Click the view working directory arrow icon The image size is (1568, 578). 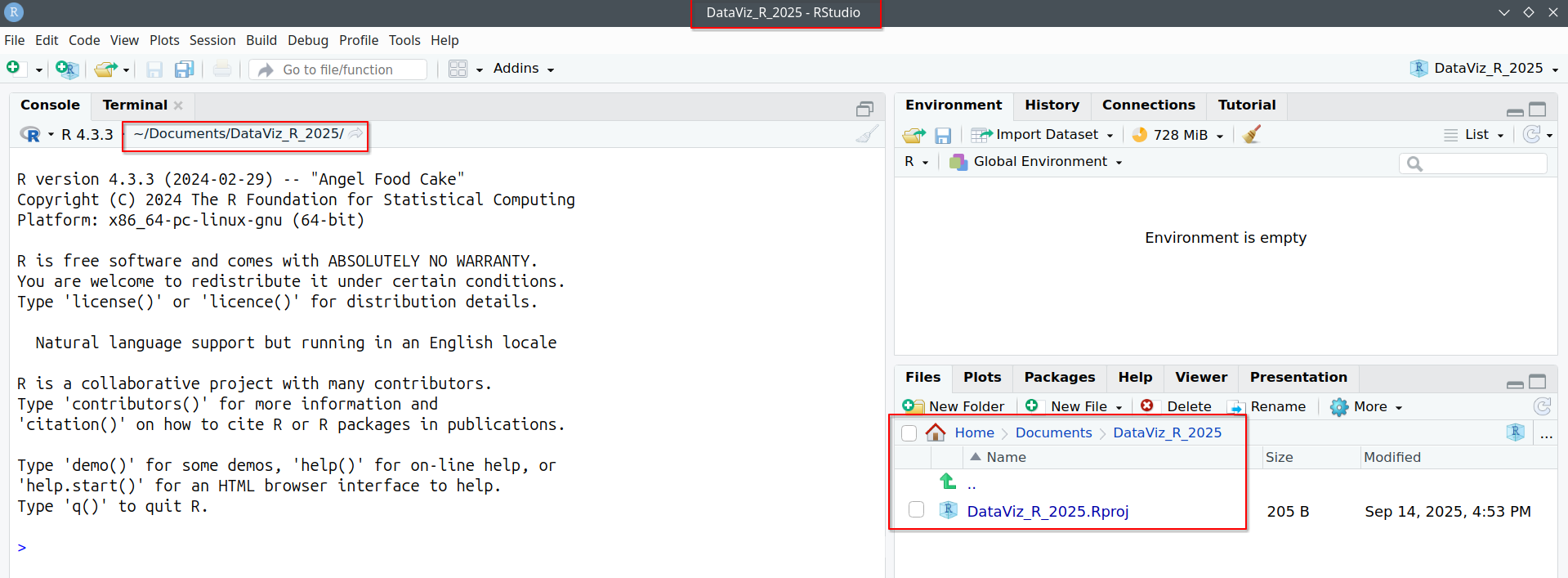[x=356, y=133]
